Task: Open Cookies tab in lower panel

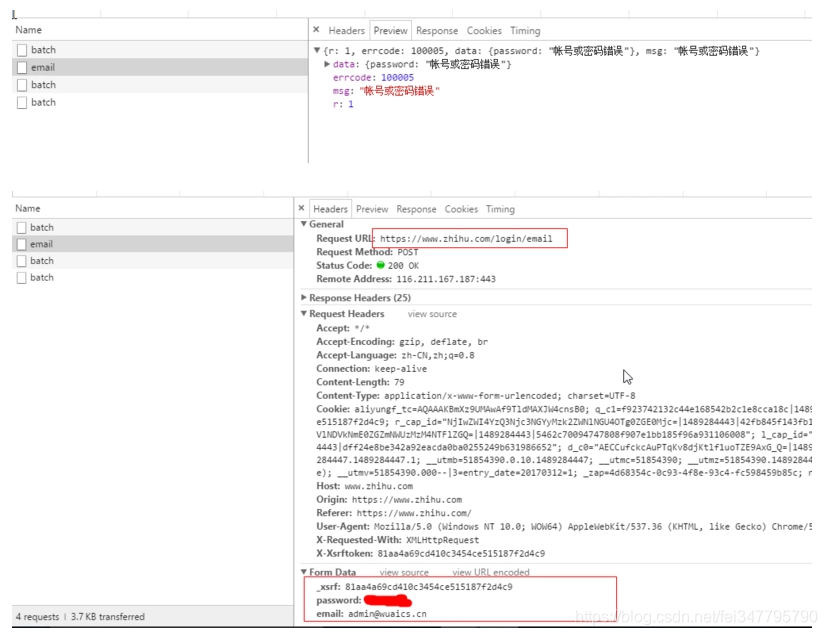Action: tap(461, 209)
